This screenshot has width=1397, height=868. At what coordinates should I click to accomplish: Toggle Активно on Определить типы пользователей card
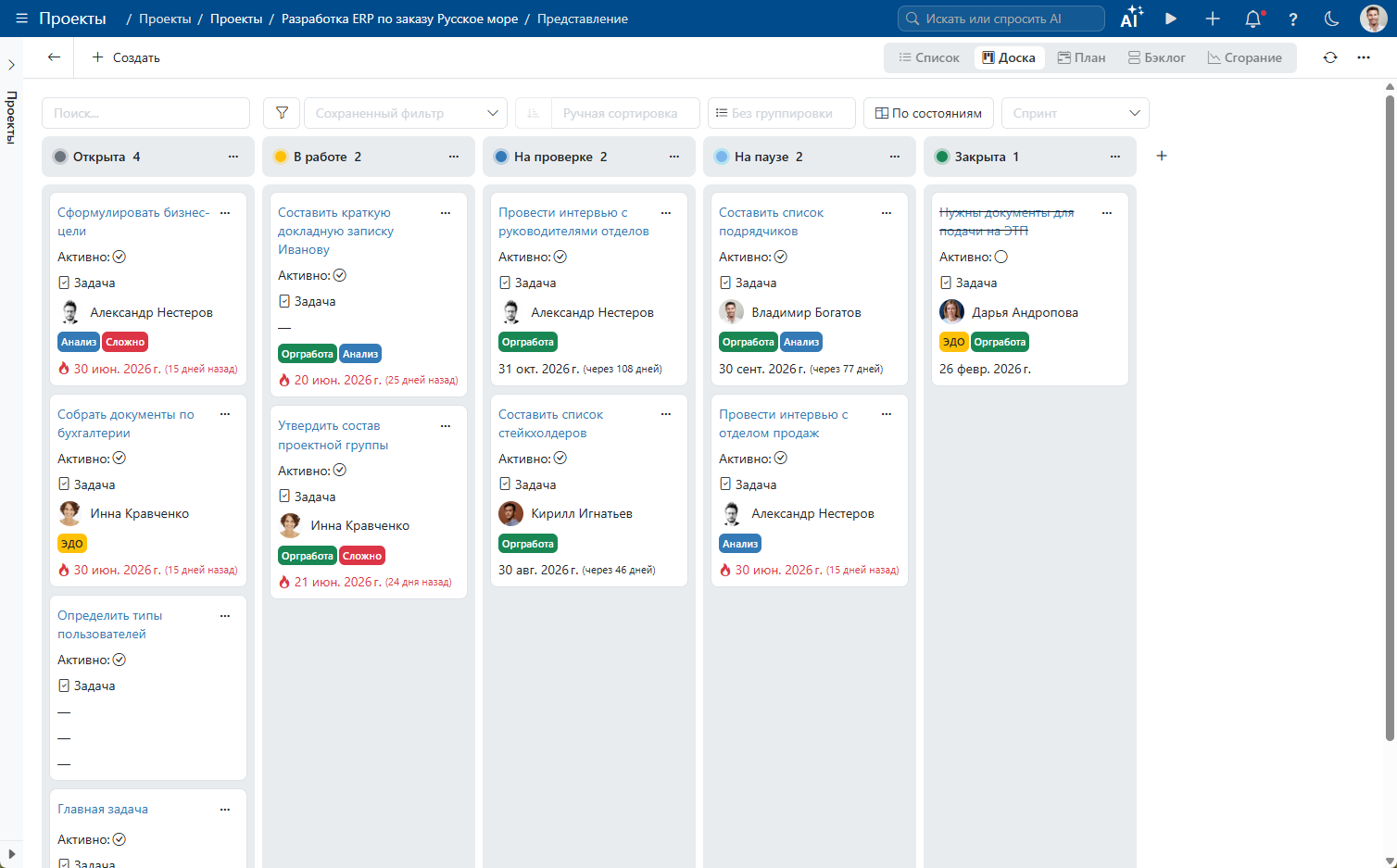[x=120, y=660]
